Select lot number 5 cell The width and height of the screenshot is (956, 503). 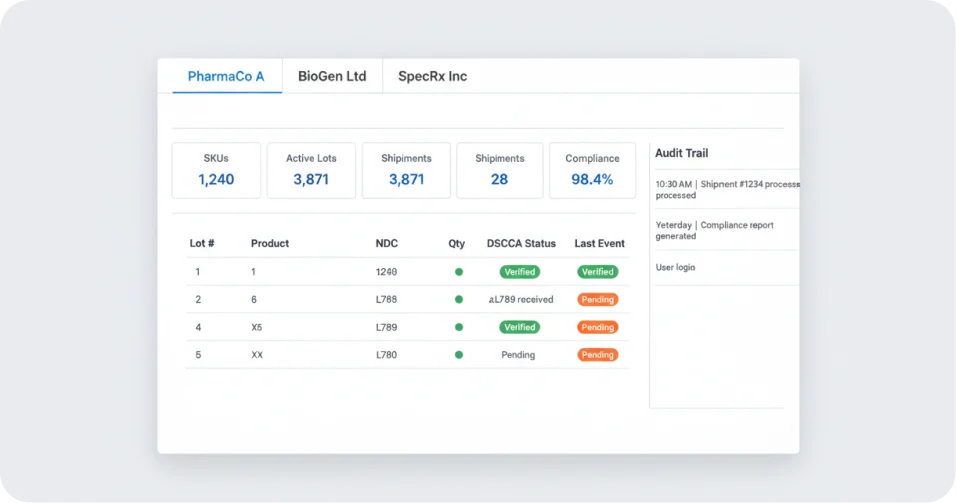(198, 355)
